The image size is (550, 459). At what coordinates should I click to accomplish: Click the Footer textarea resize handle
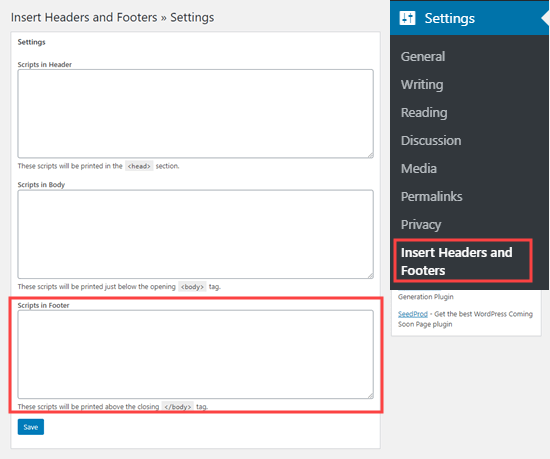point(370,396)
